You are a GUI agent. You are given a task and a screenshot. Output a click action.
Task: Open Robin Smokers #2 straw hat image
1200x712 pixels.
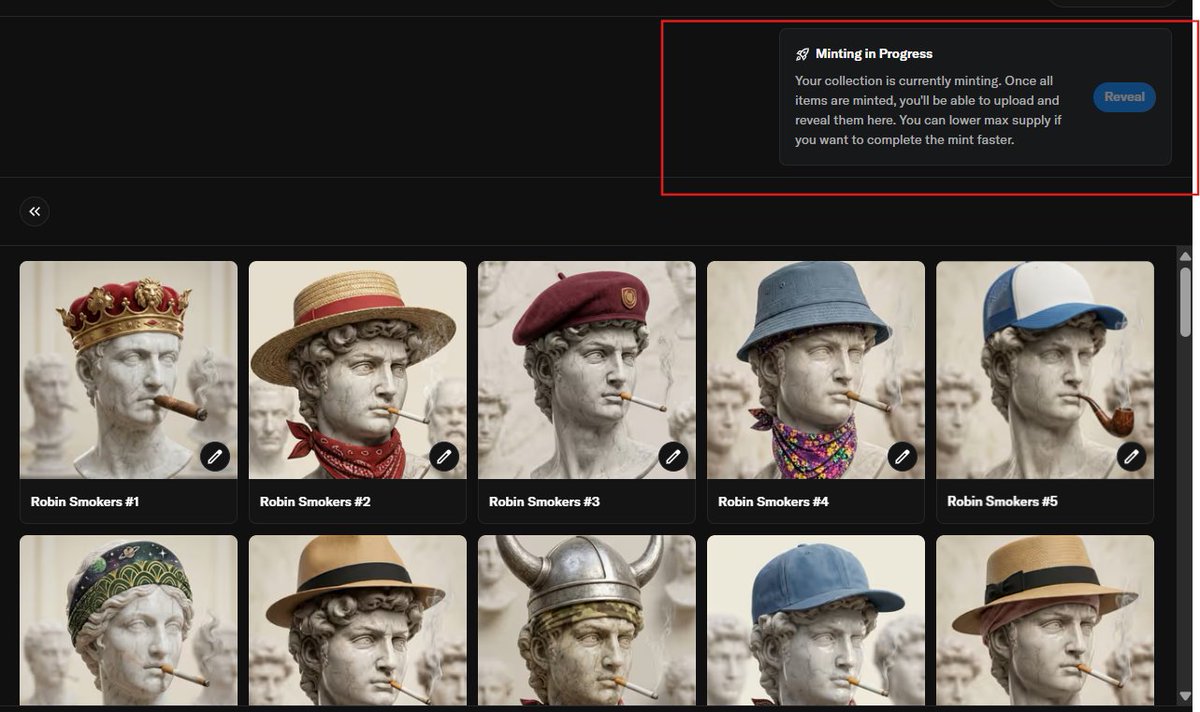[x=357, y=370]
